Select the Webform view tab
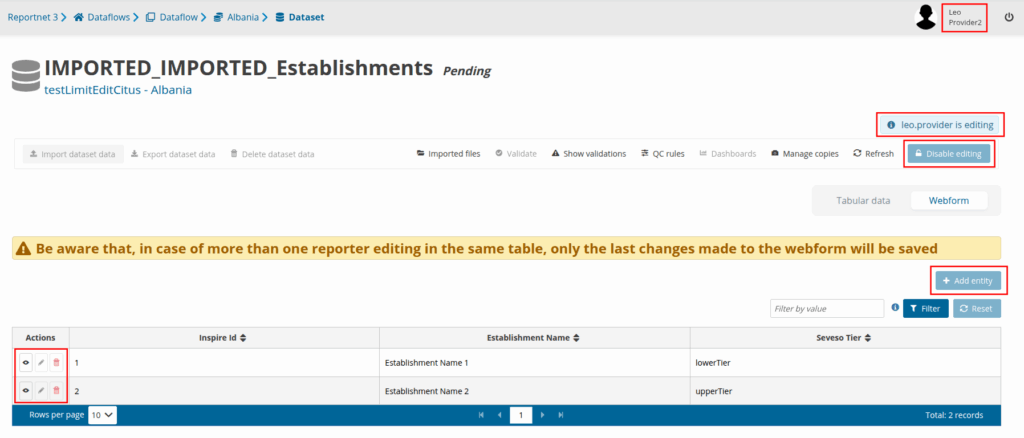Image resolution: width=1024 pixels, height=438 pixels. click(x=948, y=201)
